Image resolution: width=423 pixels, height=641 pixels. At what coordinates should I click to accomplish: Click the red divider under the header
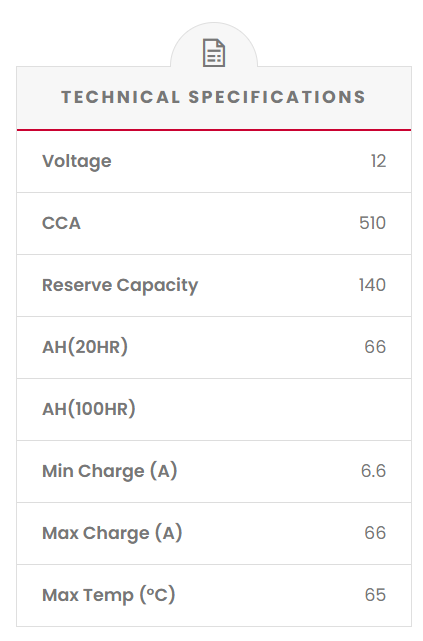[214, 130]
